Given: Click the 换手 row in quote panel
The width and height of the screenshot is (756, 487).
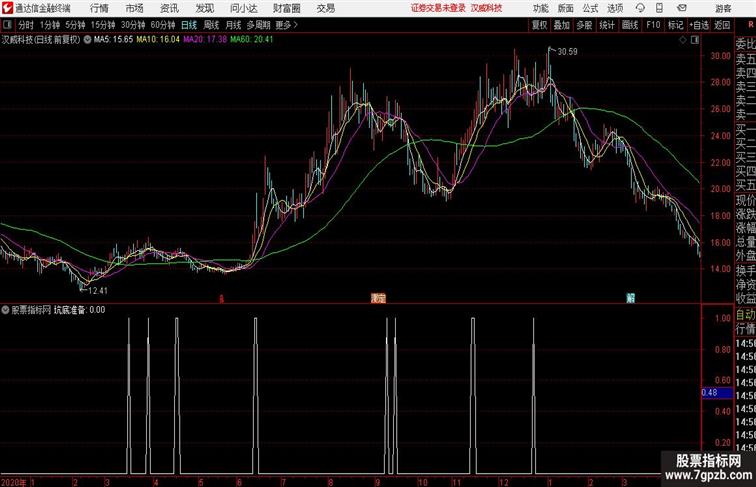Looking at the screenshot, I should pyautogui.click(x=745, y=271).
